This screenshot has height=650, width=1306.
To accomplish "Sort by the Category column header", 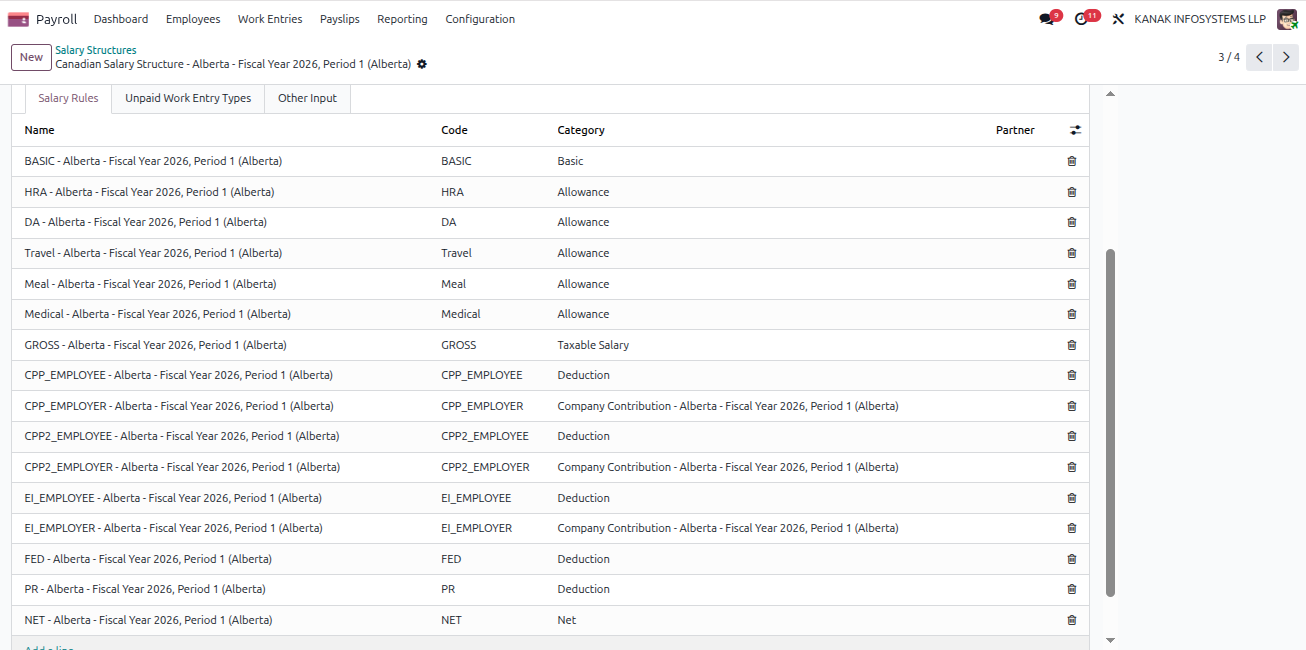I will tap(581, 130).
